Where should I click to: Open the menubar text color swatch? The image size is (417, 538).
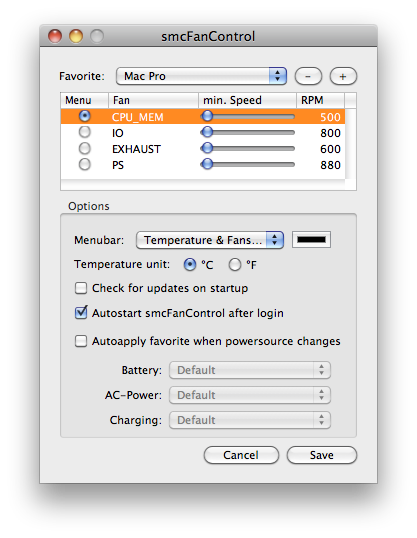point(311,239)
